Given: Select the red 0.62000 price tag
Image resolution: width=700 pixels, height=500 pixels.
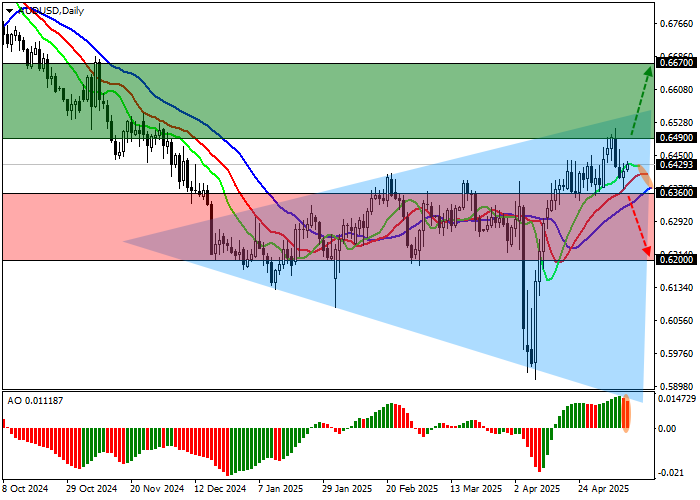Looking at the screenshot, I should pyautogui.click(x=675, y=259).
